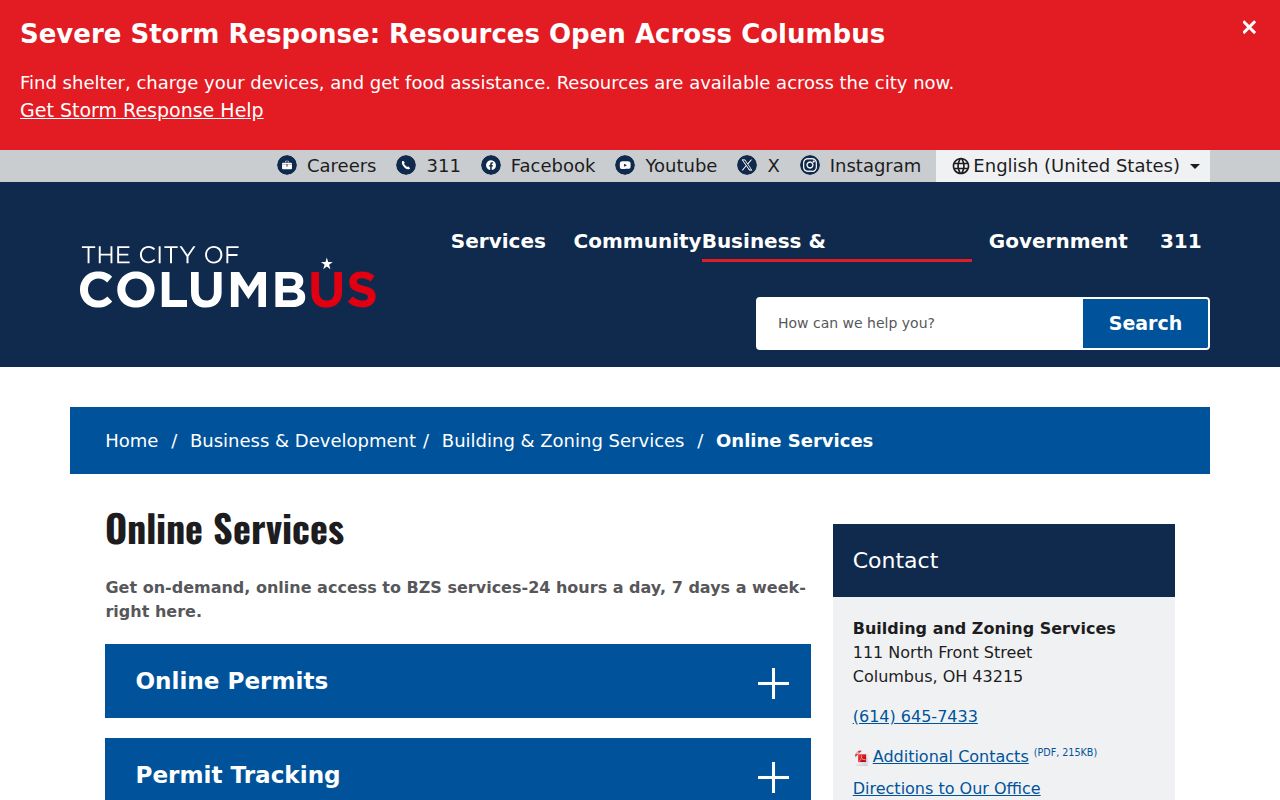The height and width of the screenshot is (800, 1280).
Task: Open Business & Development breadcrumb link
Action: [303, 441]
